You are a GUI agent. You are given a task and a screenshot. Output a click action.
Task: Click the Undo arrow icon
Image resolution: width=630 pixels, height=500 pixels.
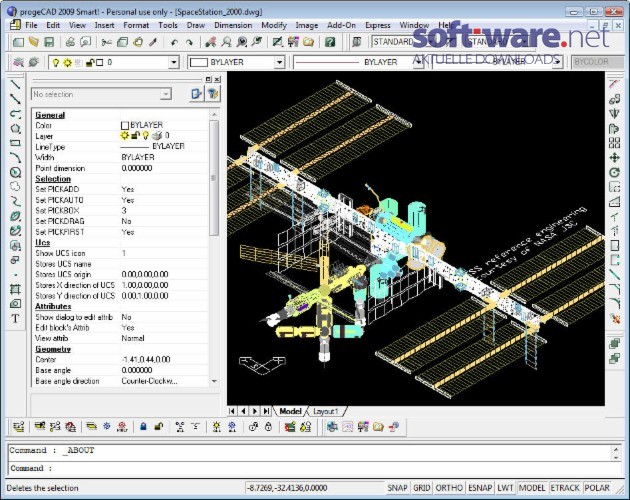point(174,42)
